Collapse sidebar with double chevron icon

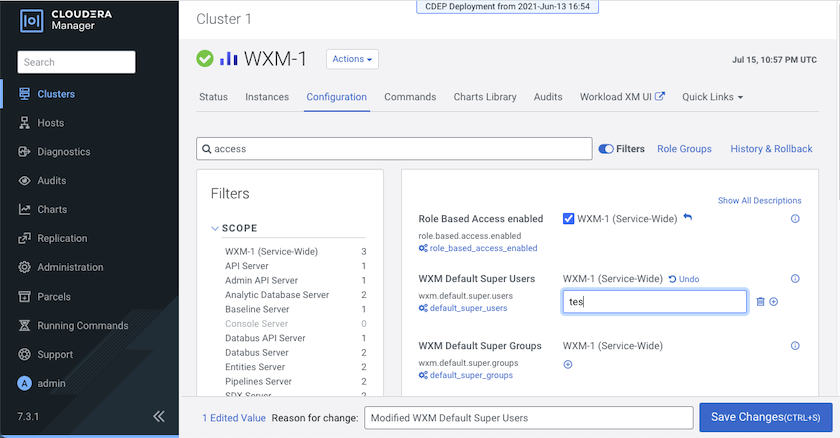pos(158,416)
